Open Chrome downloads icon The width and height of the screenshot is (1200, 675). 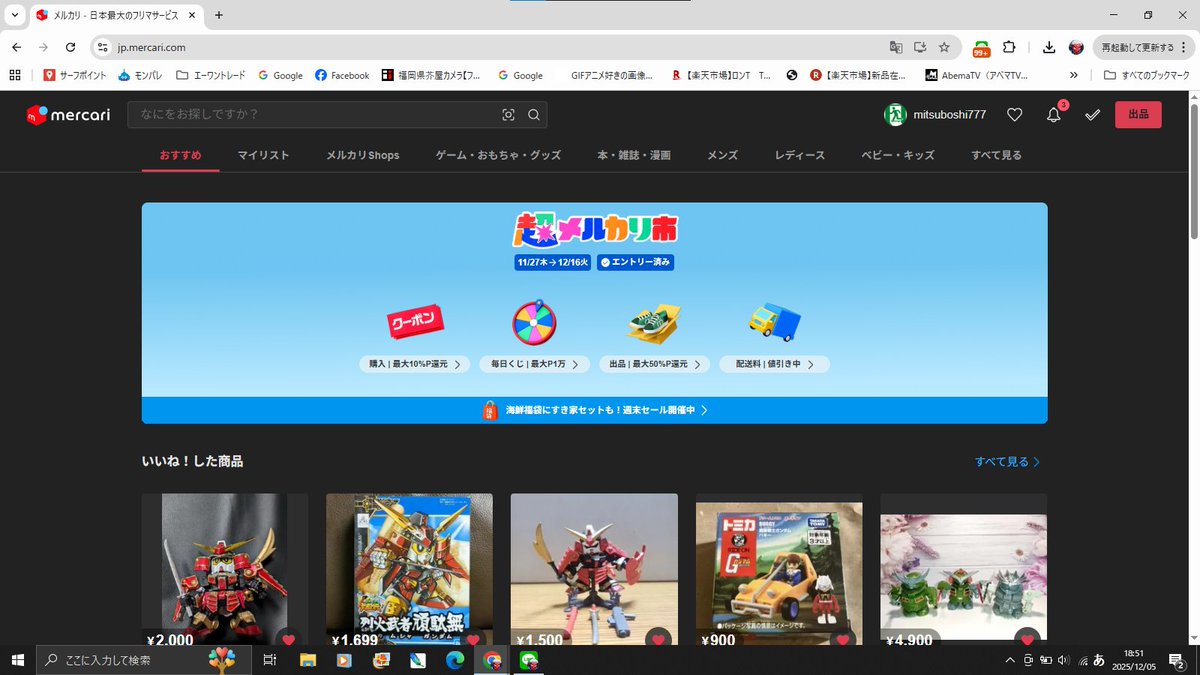tap(1049, 47)
